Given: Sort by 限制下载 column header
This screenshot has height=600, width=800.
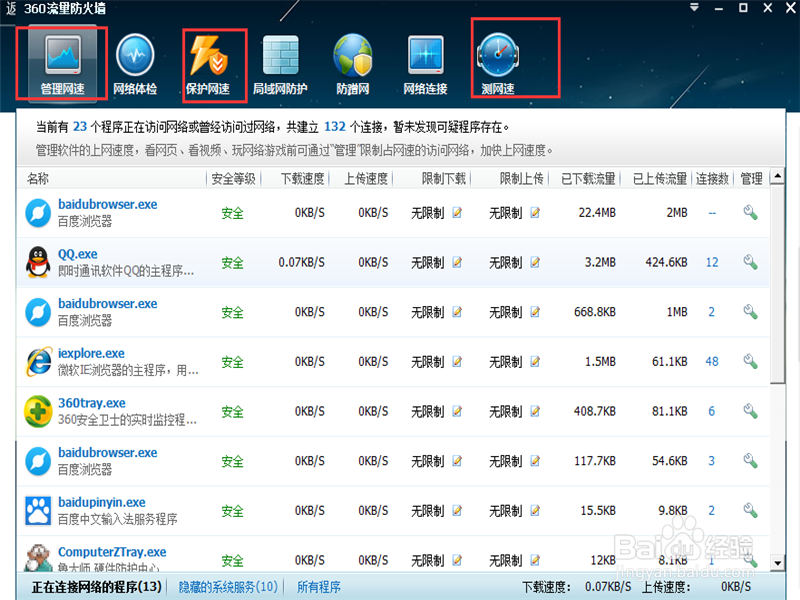Looking at the screenshot, I should (x=444, y=179).
